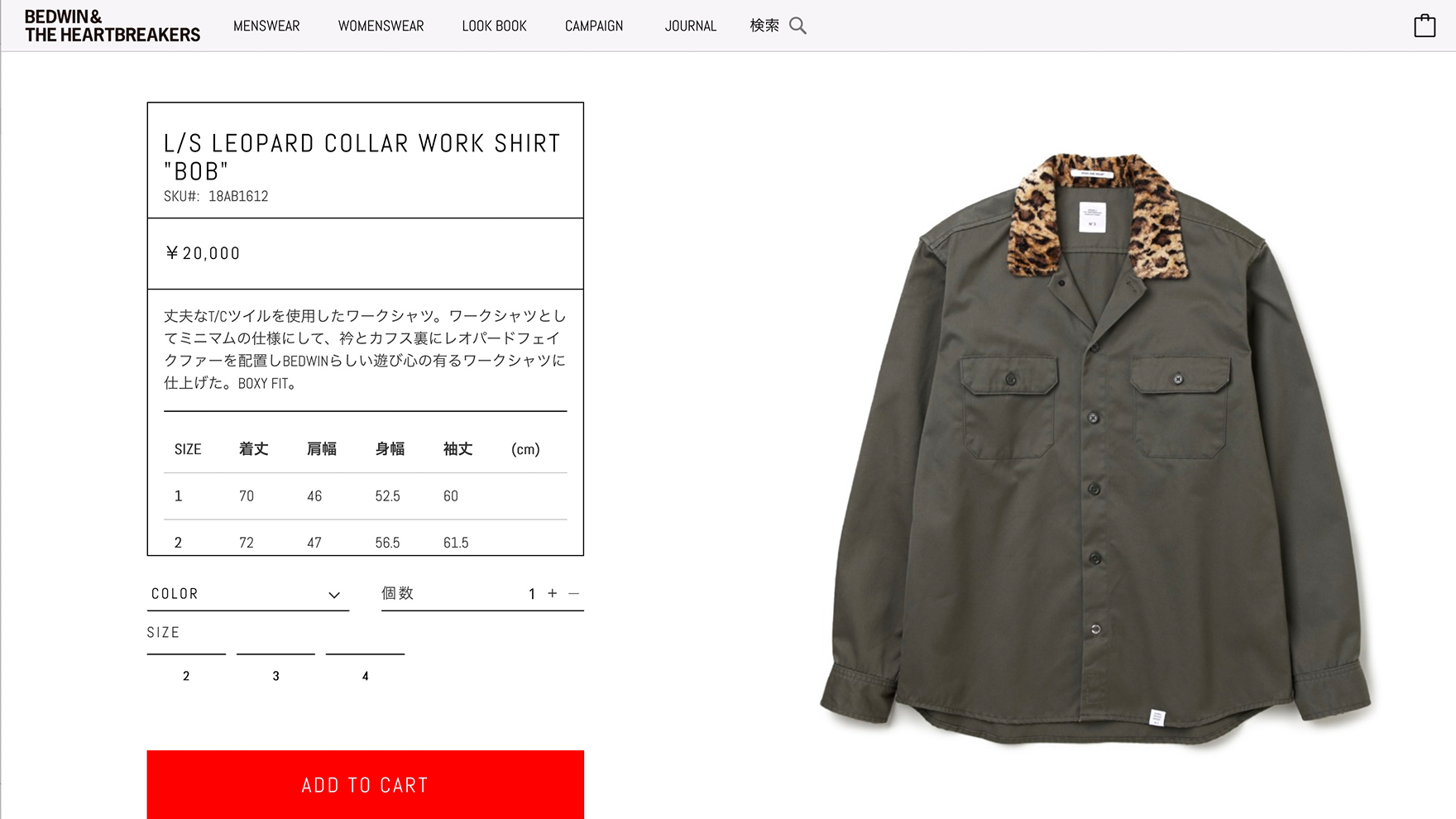The width and height of the screenshot is (1456, 819).
Task: Click the Bedwin & The Heartbreakers logo
Action: pyautogui.click(x=113, y=26)
